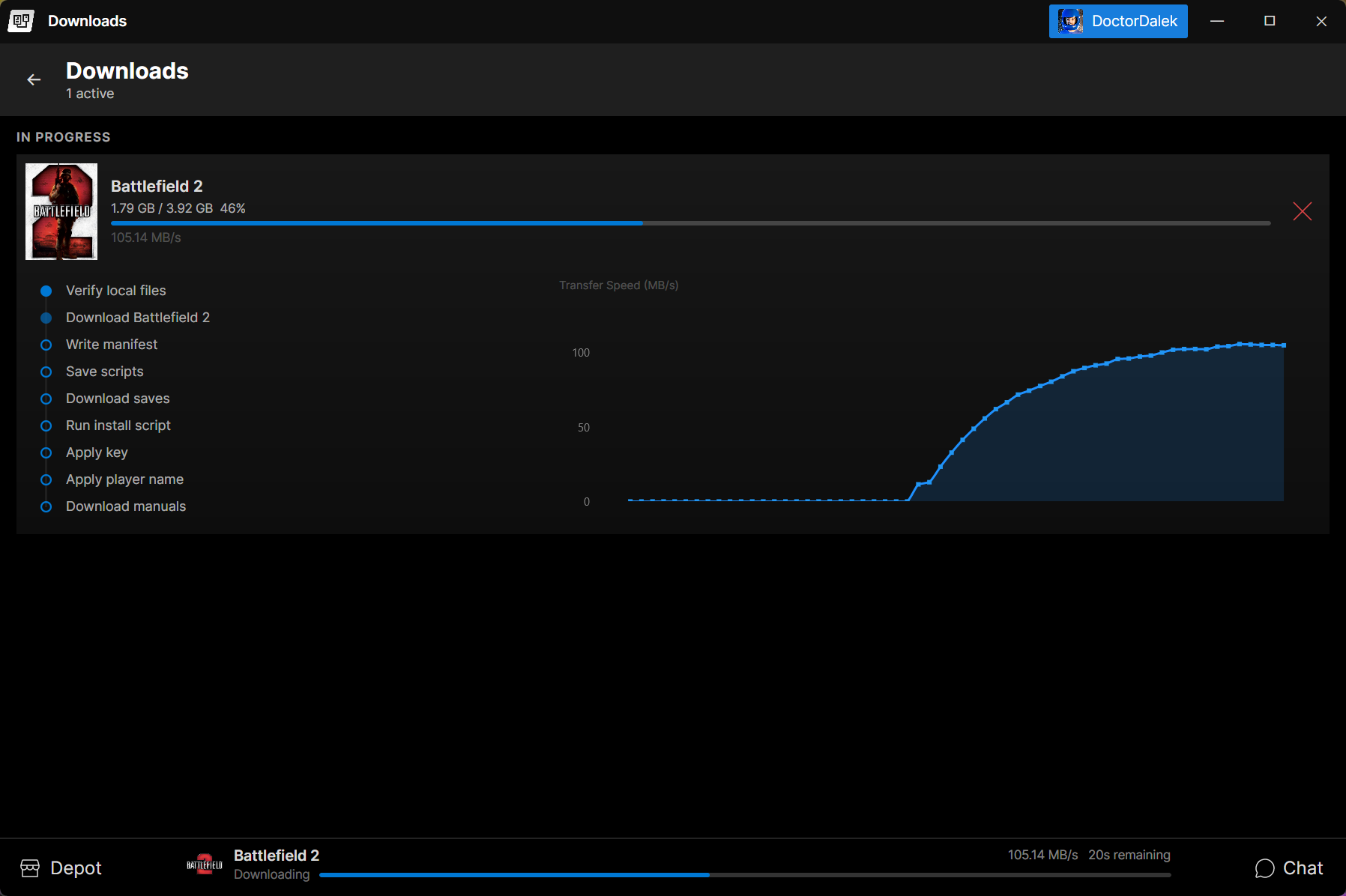Click the Battlefield 2 title in download card
This screenshot has height=896, width=1346.
pyautogui.click(x=157, y=186)
